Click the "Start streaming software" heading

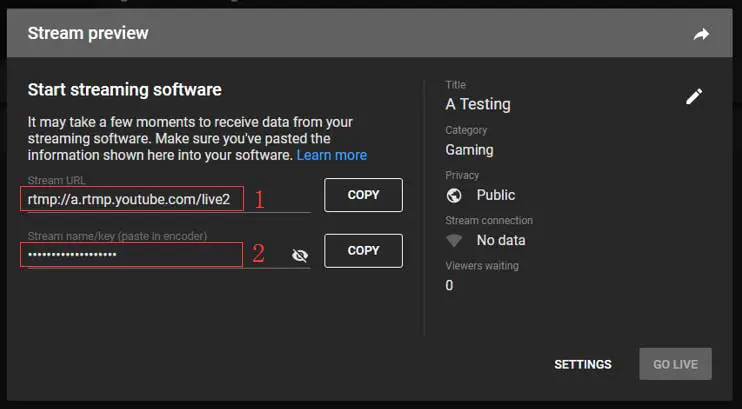[125, 90]
